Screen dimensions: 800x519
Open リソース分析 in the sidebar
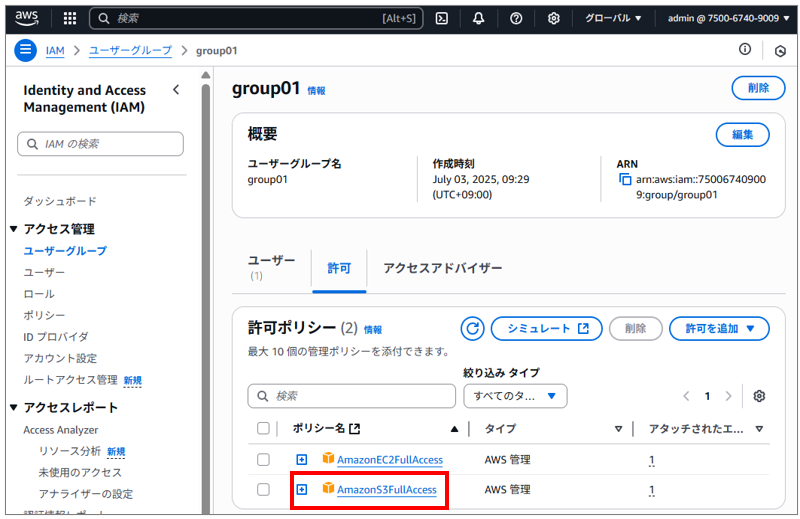[69, 452]
